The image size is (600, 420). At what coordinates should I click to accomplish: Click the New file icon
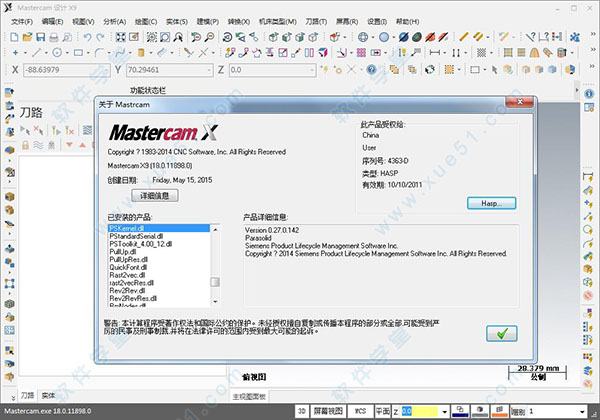click(14, 37)
